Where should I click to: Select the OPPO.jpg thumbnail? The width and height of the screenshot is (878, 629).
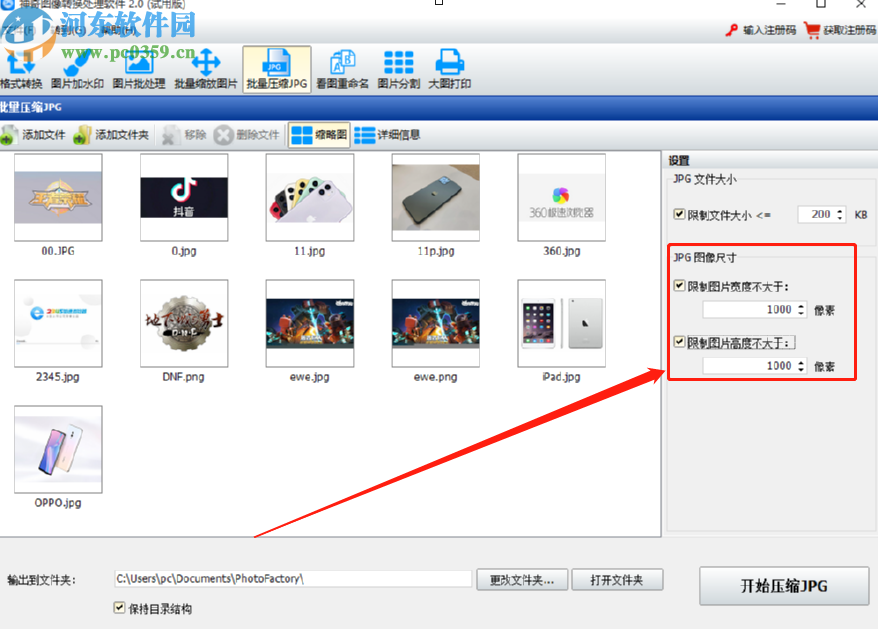click(57, 449)
